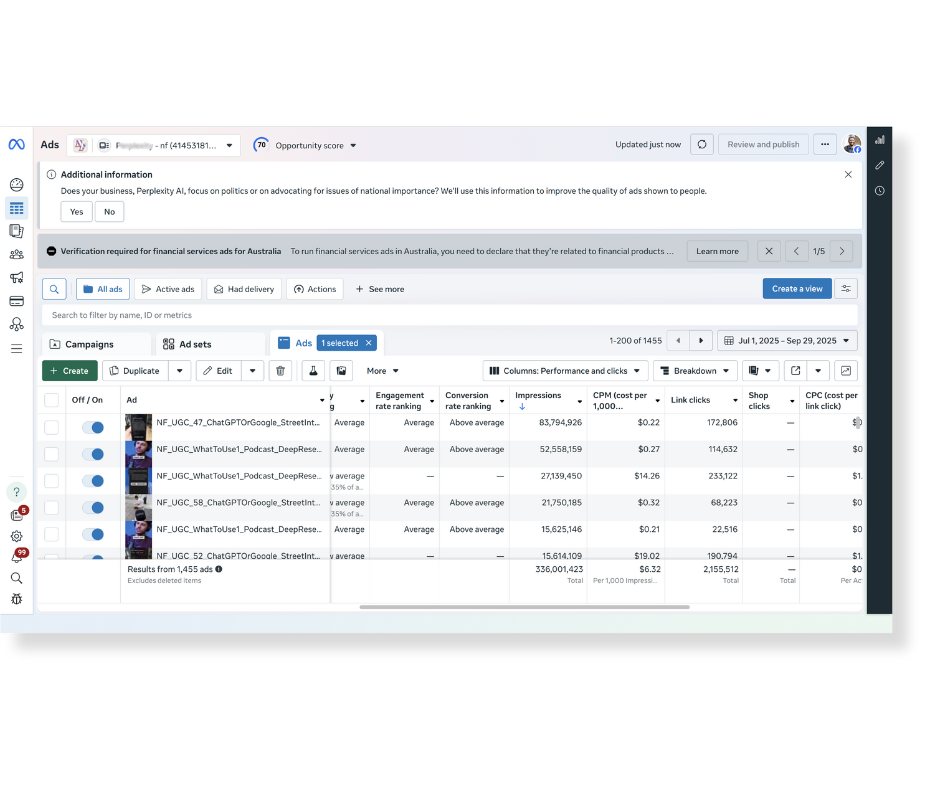The width and height of the screenshot is (940, 788).
Task: Click Review and publish
Action: pos(763,145)
